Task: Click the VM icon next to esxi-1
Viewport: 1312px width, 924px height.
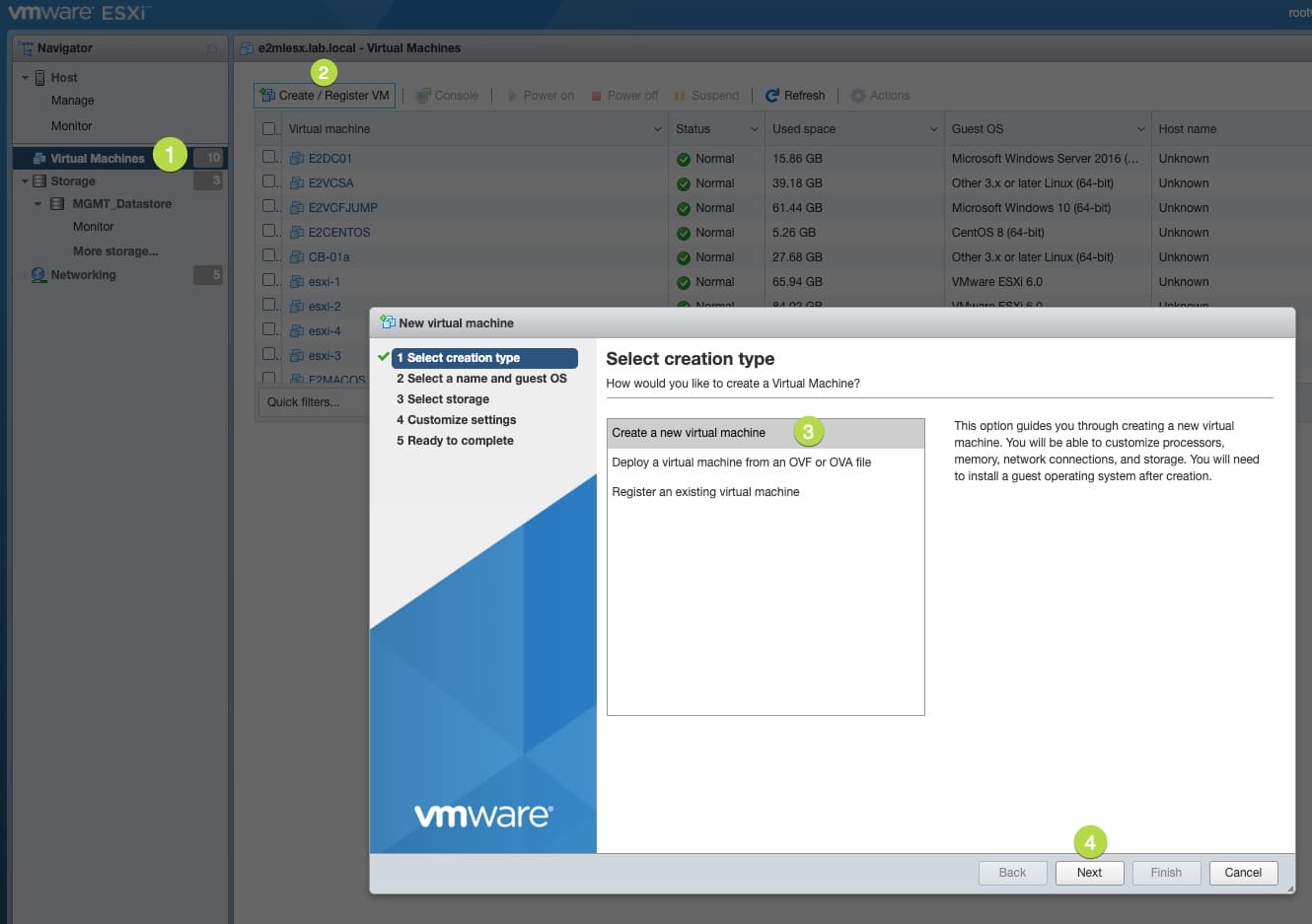Action: tap(296, 281)
